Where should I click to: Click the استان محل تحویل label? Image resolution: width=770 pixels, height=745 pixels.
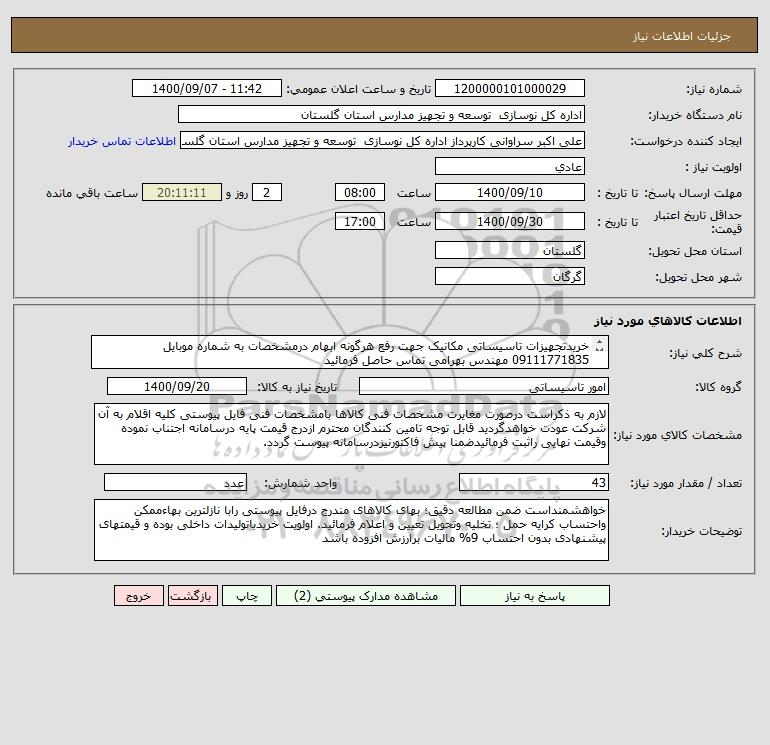[695, 251]
